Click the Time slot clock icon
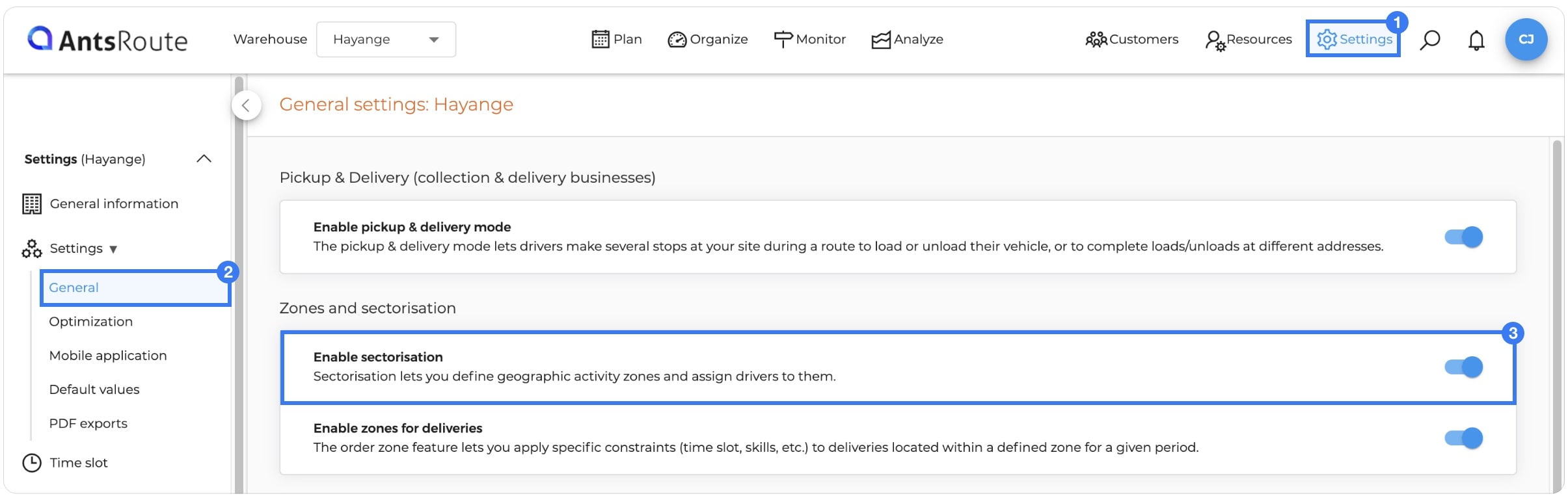Viewport: 1568px width, 498px height. pyautogui.click(x=32, y=463)
